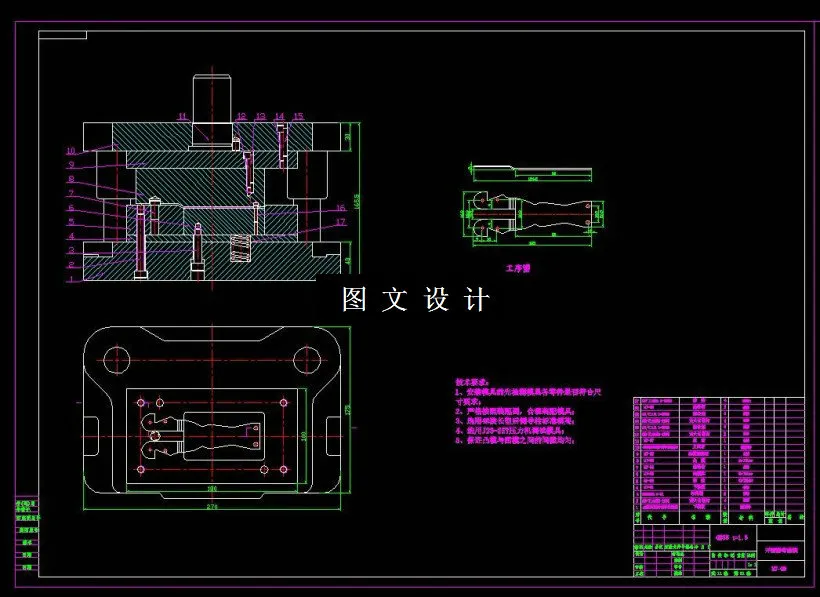Image resolution: width=820 pixels, height=597 pixels.
Task: Click the upper-right guide post circle in plan view
Action: click(x=307, y=360)
